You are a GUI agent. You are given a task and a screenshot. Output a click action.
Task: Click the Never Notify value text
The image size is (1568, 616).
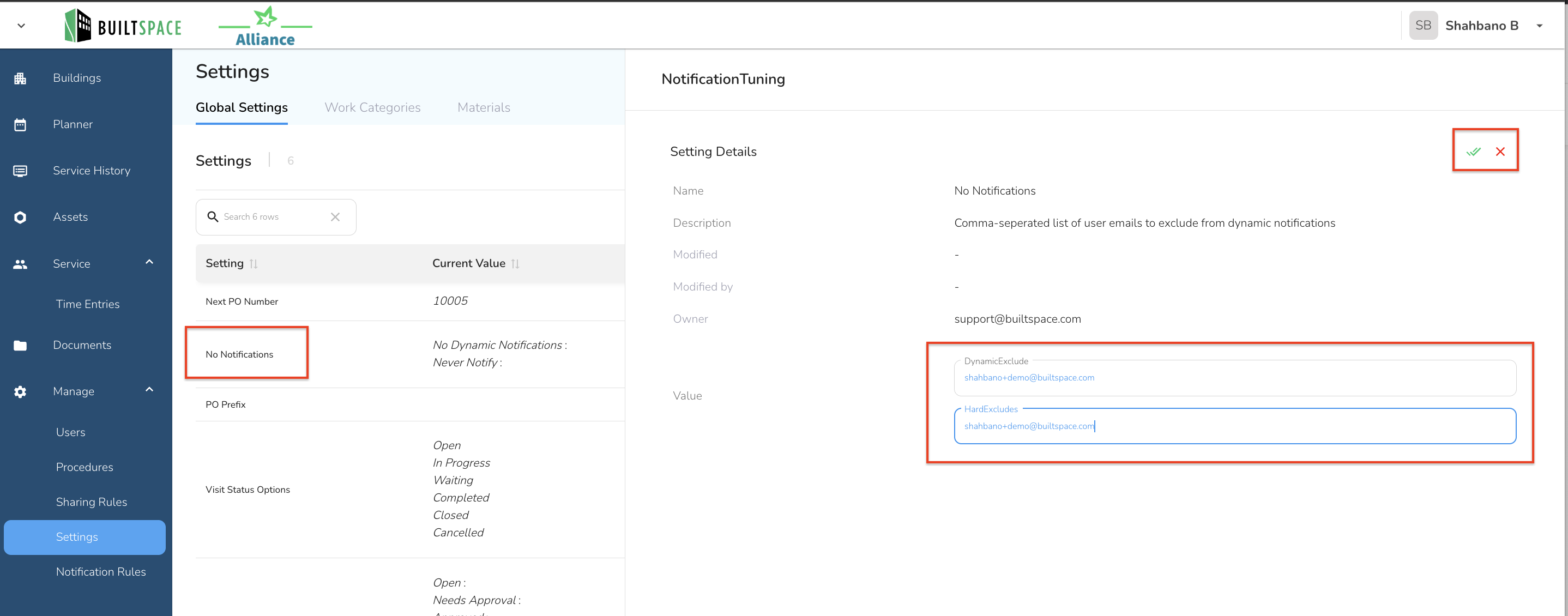467,363
